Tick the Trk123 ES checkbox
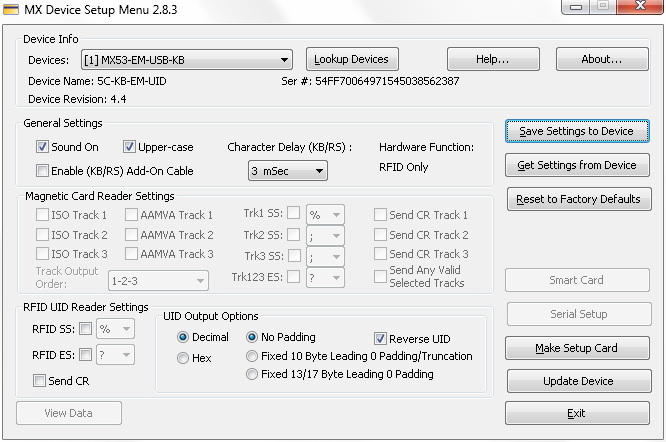This screenshot has width=666, height=442. [x=293, y=277]
